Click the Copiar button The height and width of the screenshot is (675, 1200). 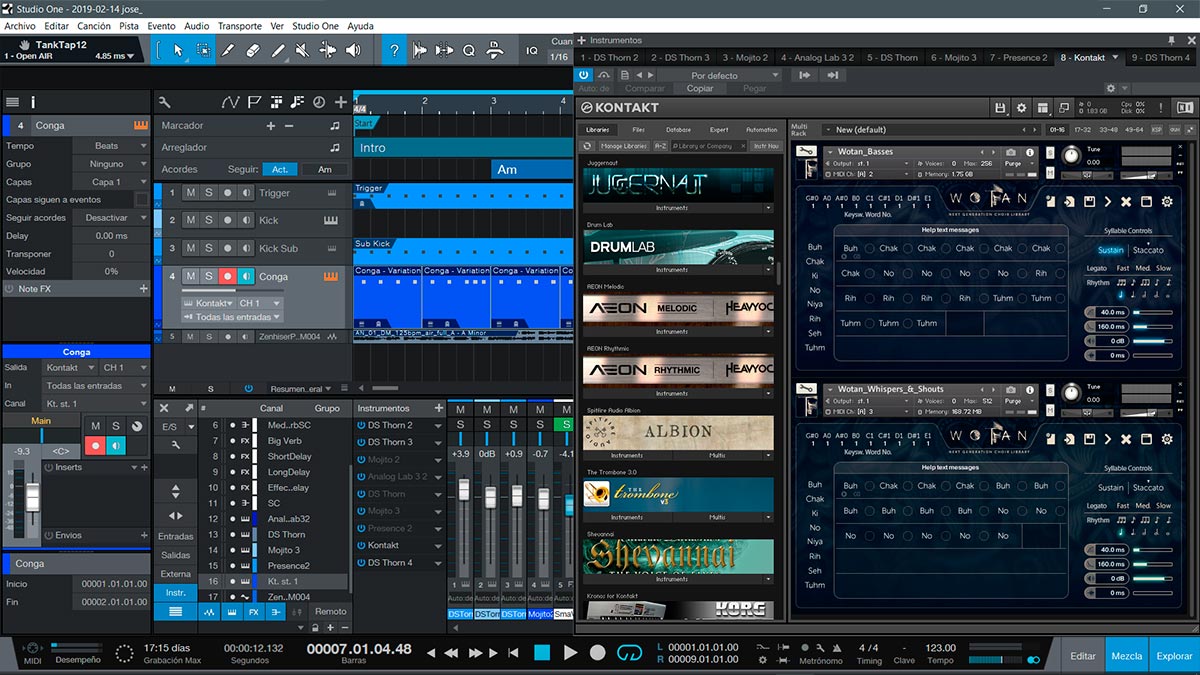tap(700, 89)
